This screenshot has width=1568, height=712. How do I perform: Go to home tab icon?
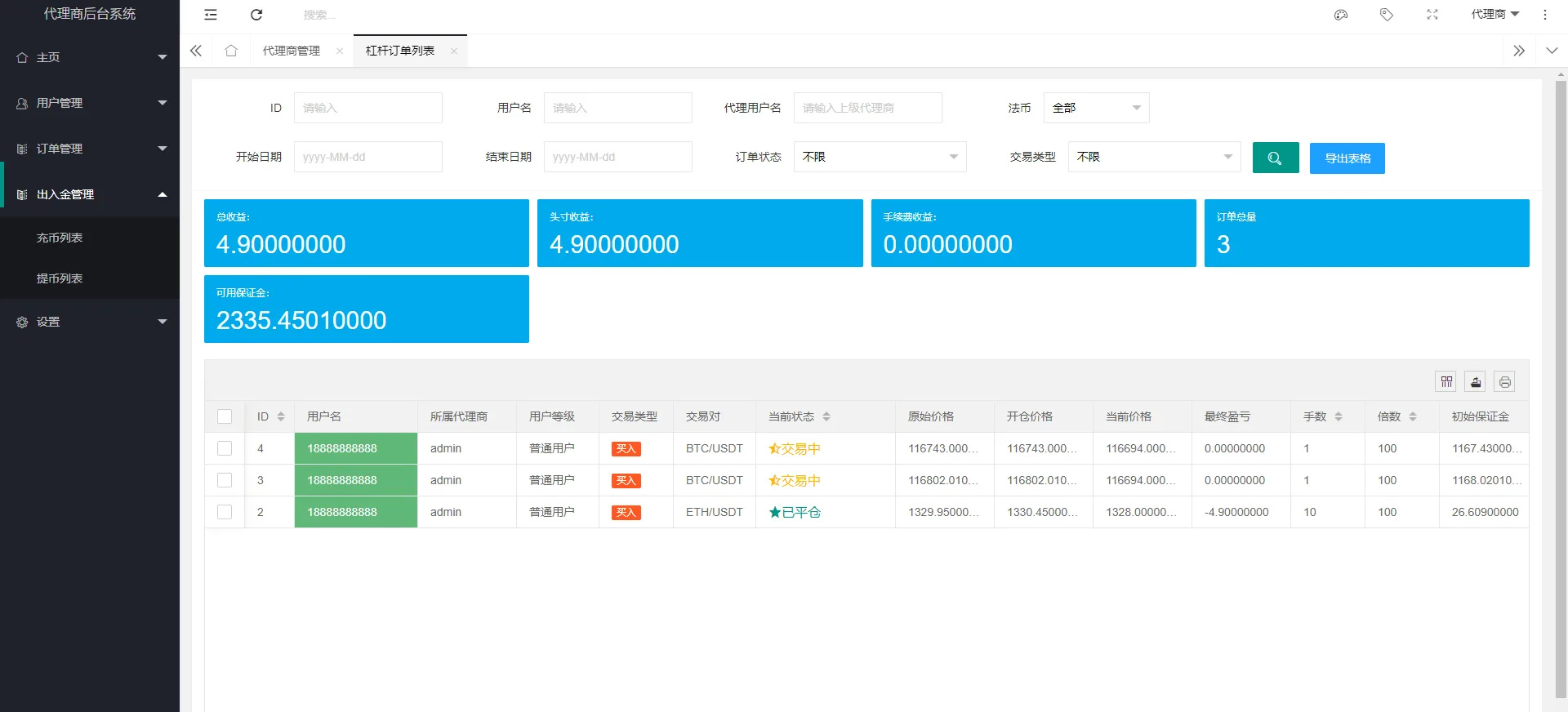(x=231, y=51)
